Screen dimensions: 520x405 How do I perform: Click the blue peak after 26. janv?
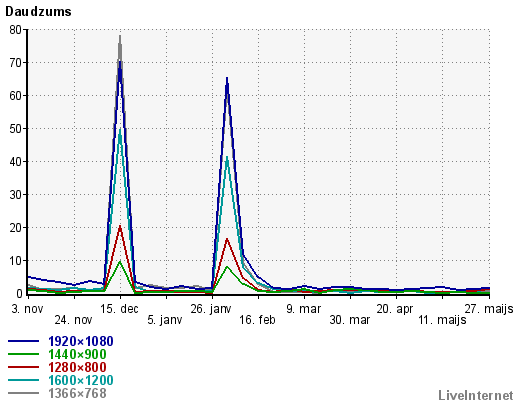[x=227, y=79]
